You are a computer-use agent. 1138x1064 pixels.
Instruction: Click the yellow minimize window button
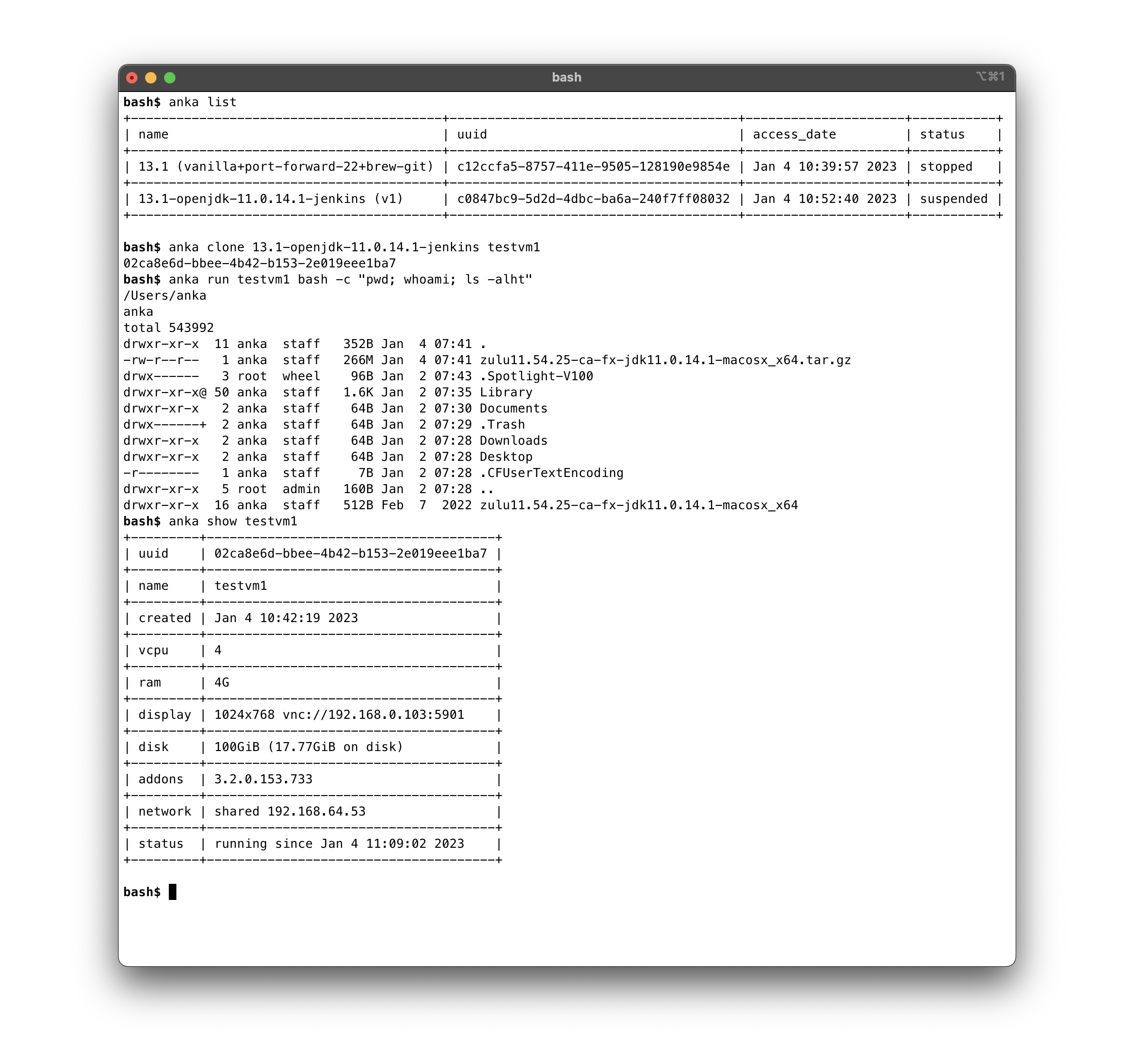click(151, 78)
